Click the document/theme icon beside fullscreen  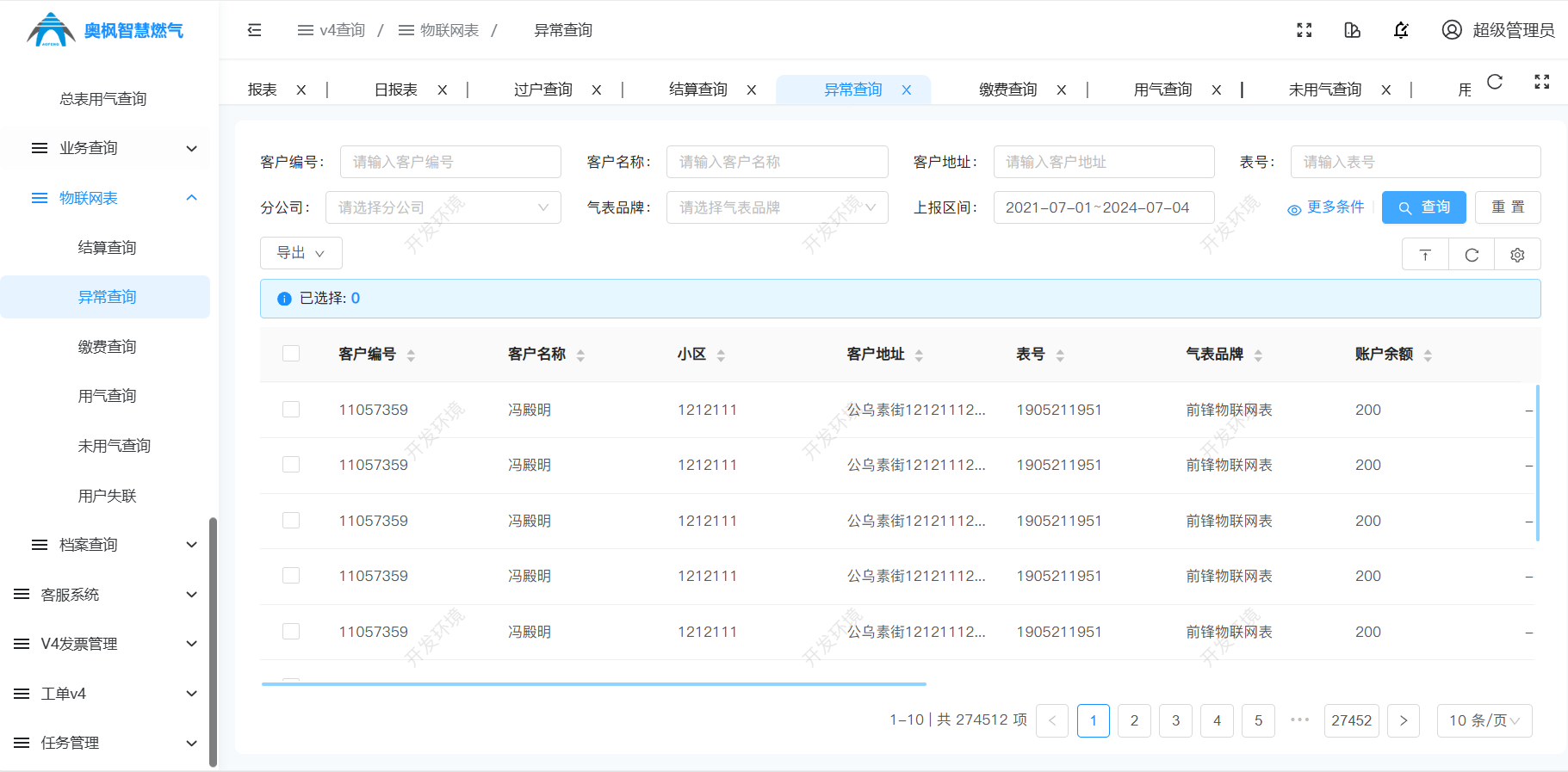[1353, 30]
